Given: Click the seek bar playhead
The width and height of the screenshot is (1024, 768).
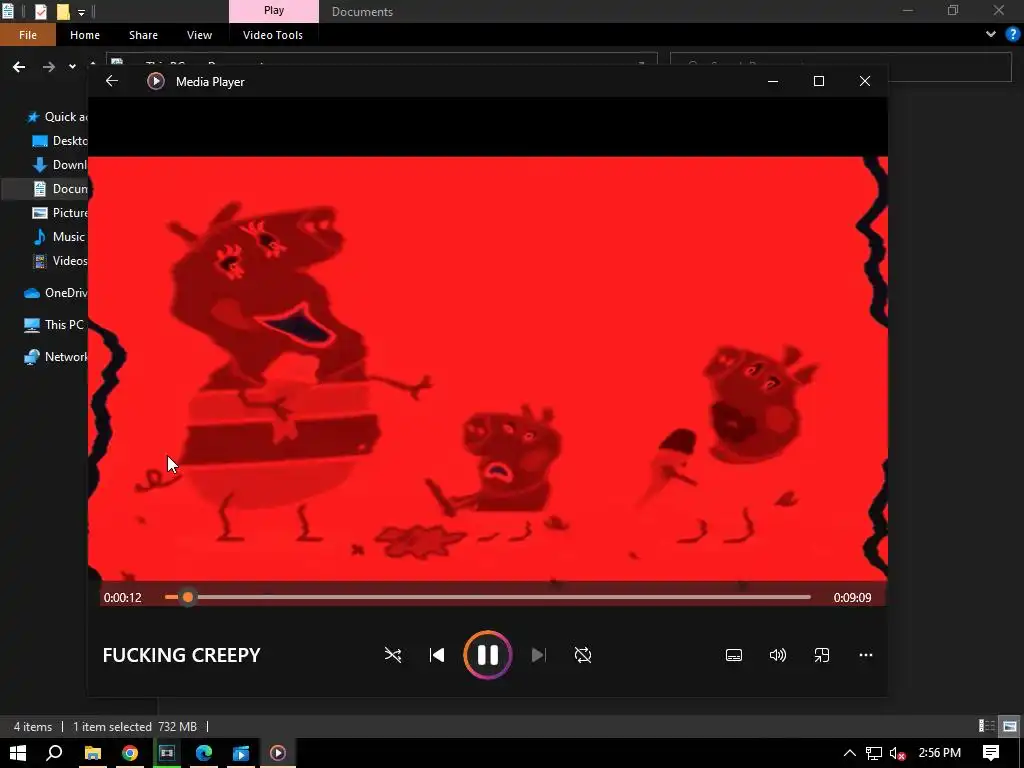Looking at the screenshot, I should tap(188, 598).
